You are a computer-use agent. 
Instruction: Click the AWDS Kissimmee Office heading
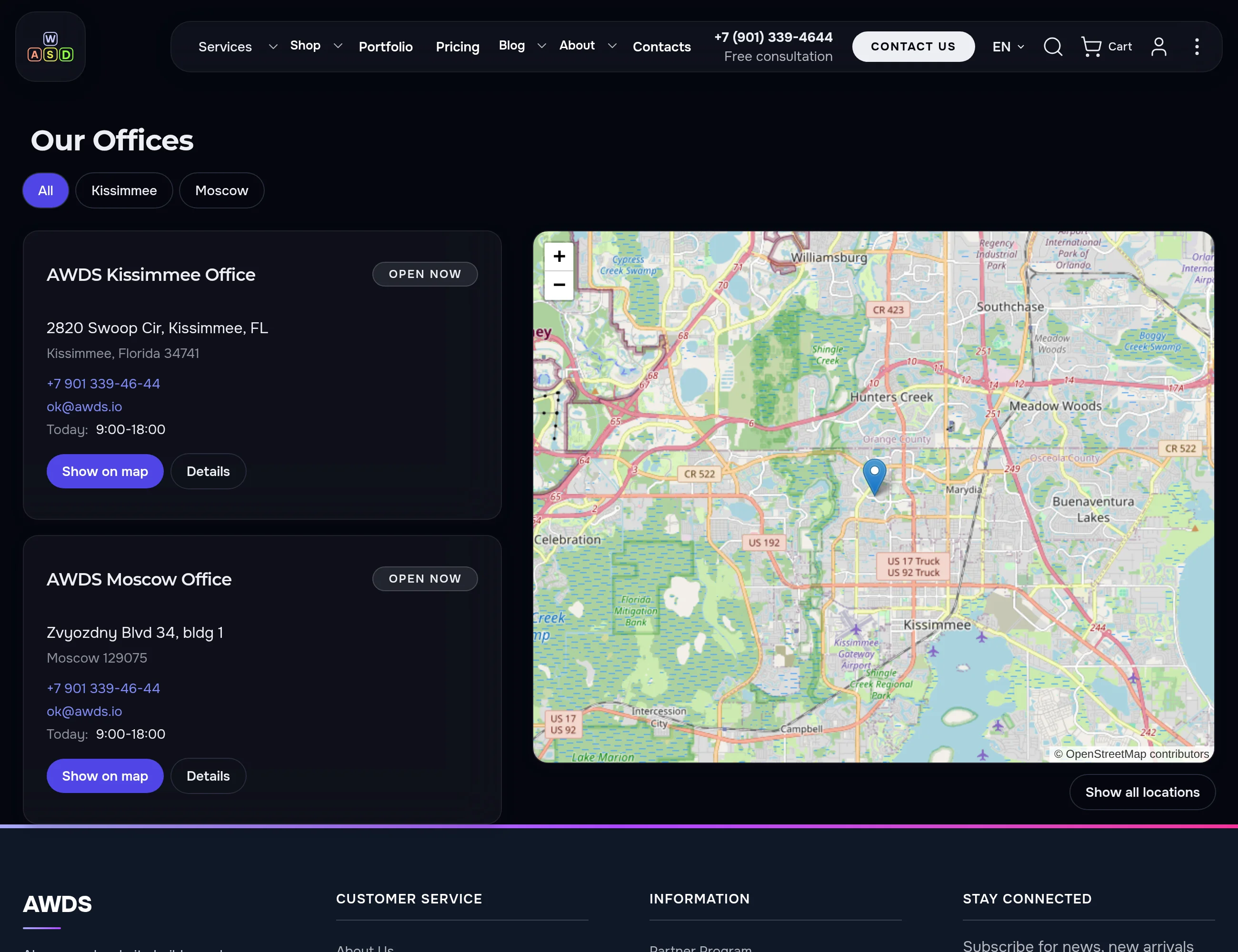tap(151, 275)
